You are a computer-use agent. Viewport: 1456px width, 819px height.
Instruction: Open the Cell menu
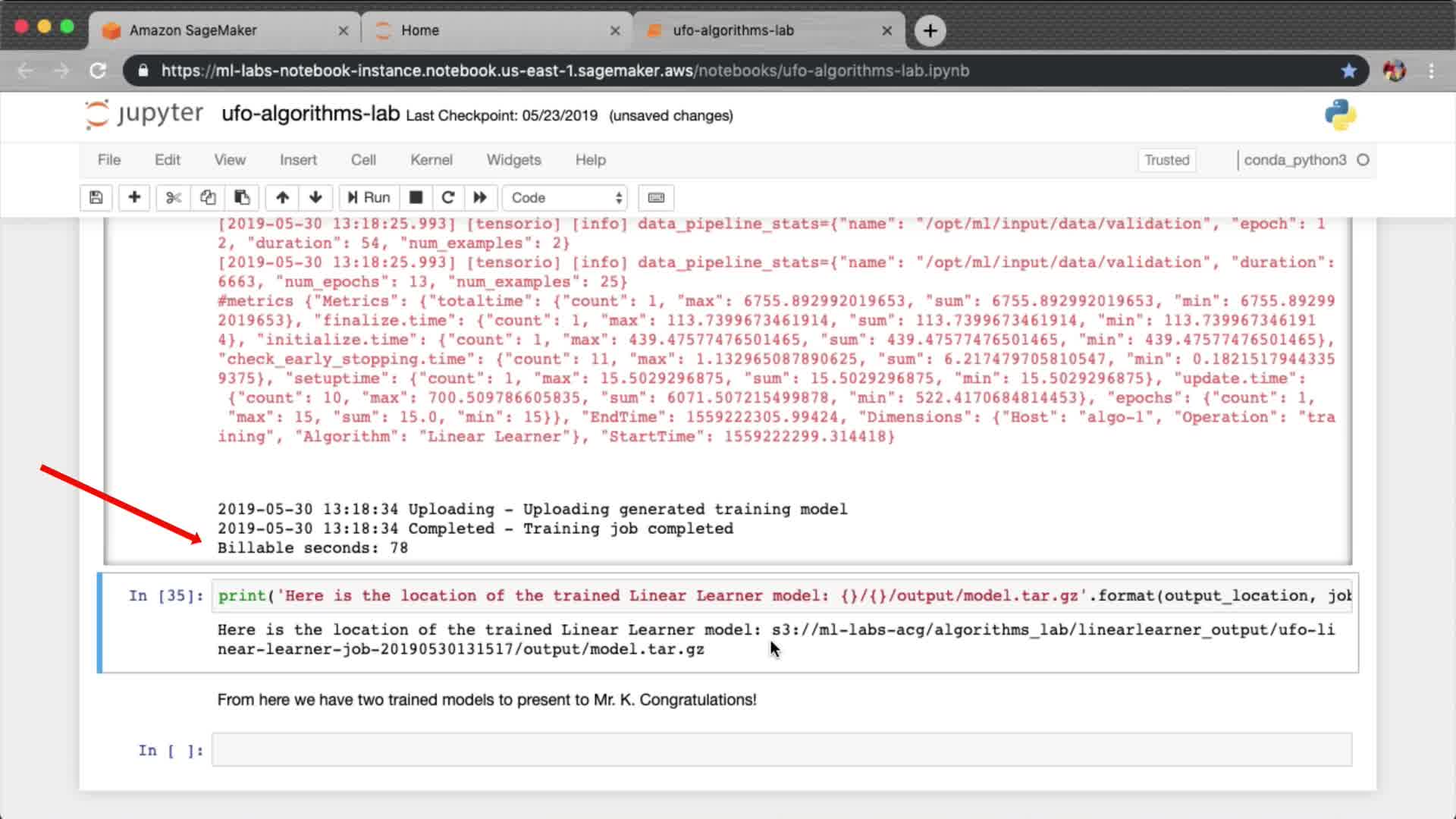pos(363,160)
